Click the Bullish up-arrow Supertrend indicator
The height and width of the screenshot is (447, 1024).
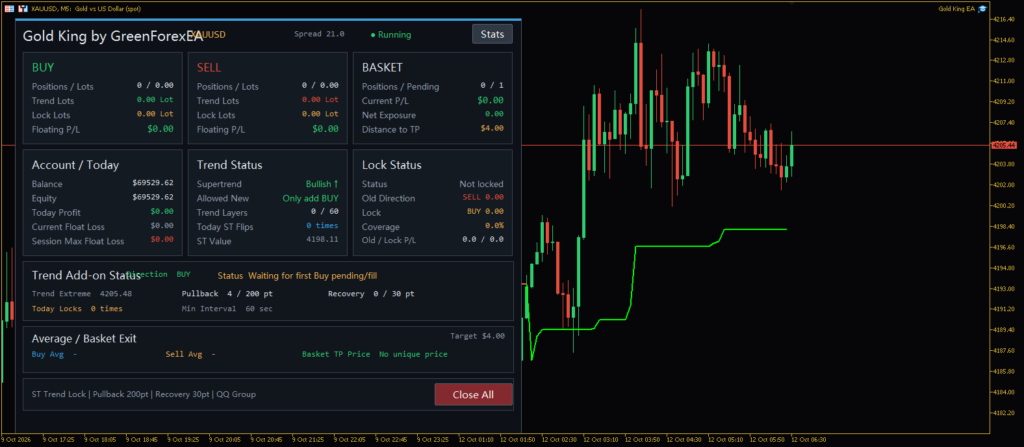[323, 184]
